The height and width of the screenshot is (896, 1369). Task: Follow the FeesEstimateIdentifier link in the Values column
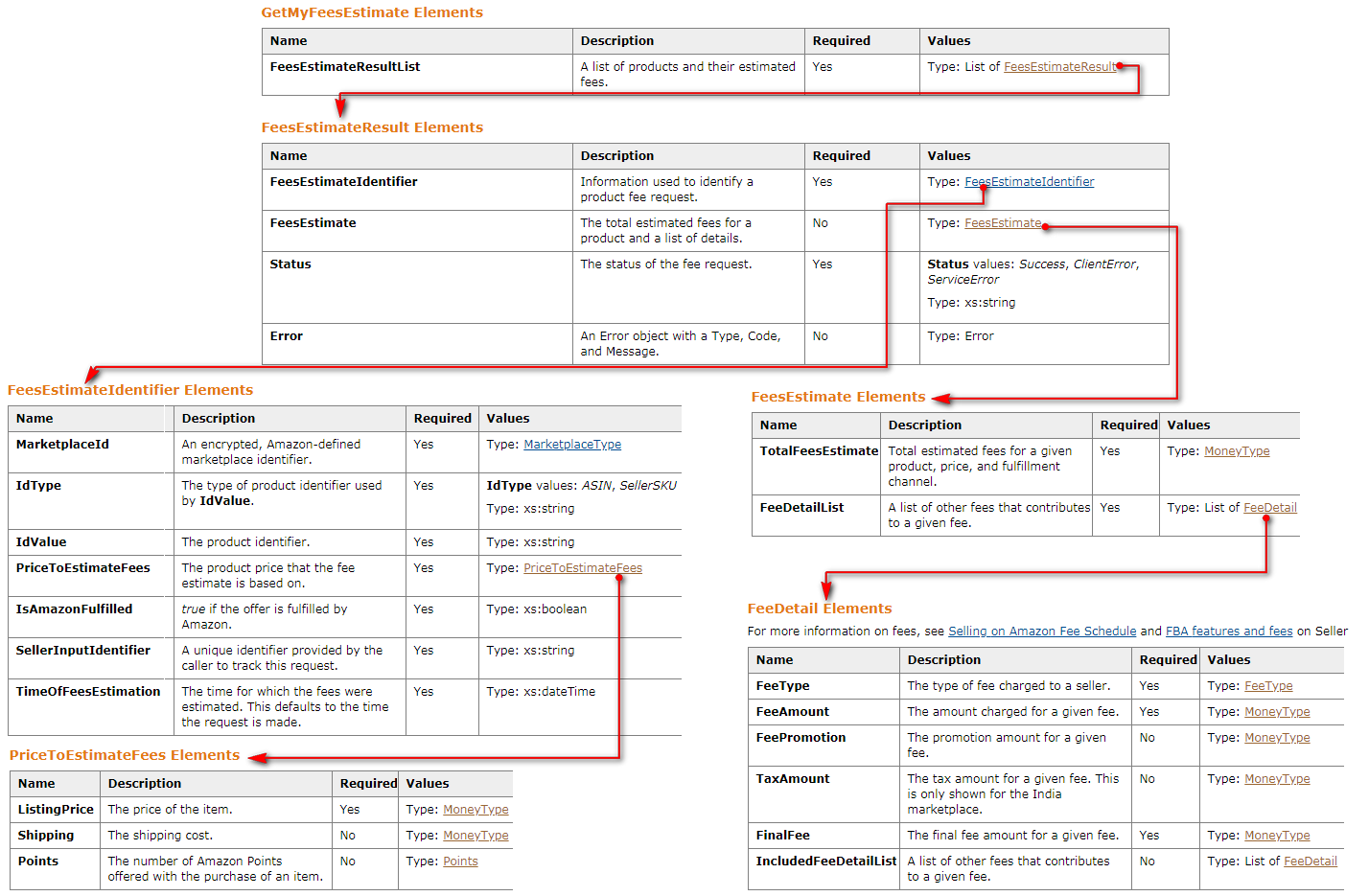[x=1029, y=182]
